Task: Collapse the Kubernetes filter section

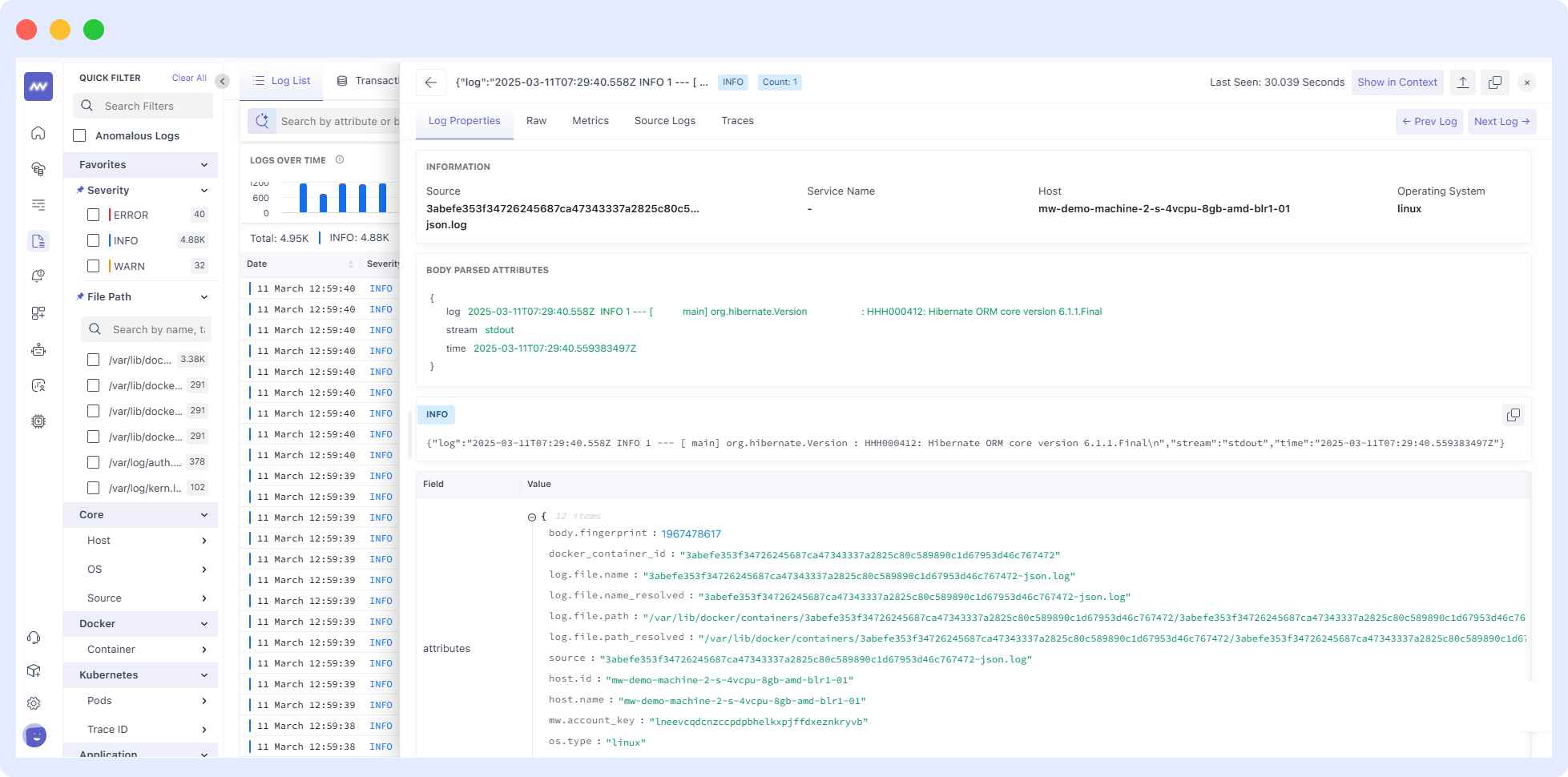Action: 204,674
